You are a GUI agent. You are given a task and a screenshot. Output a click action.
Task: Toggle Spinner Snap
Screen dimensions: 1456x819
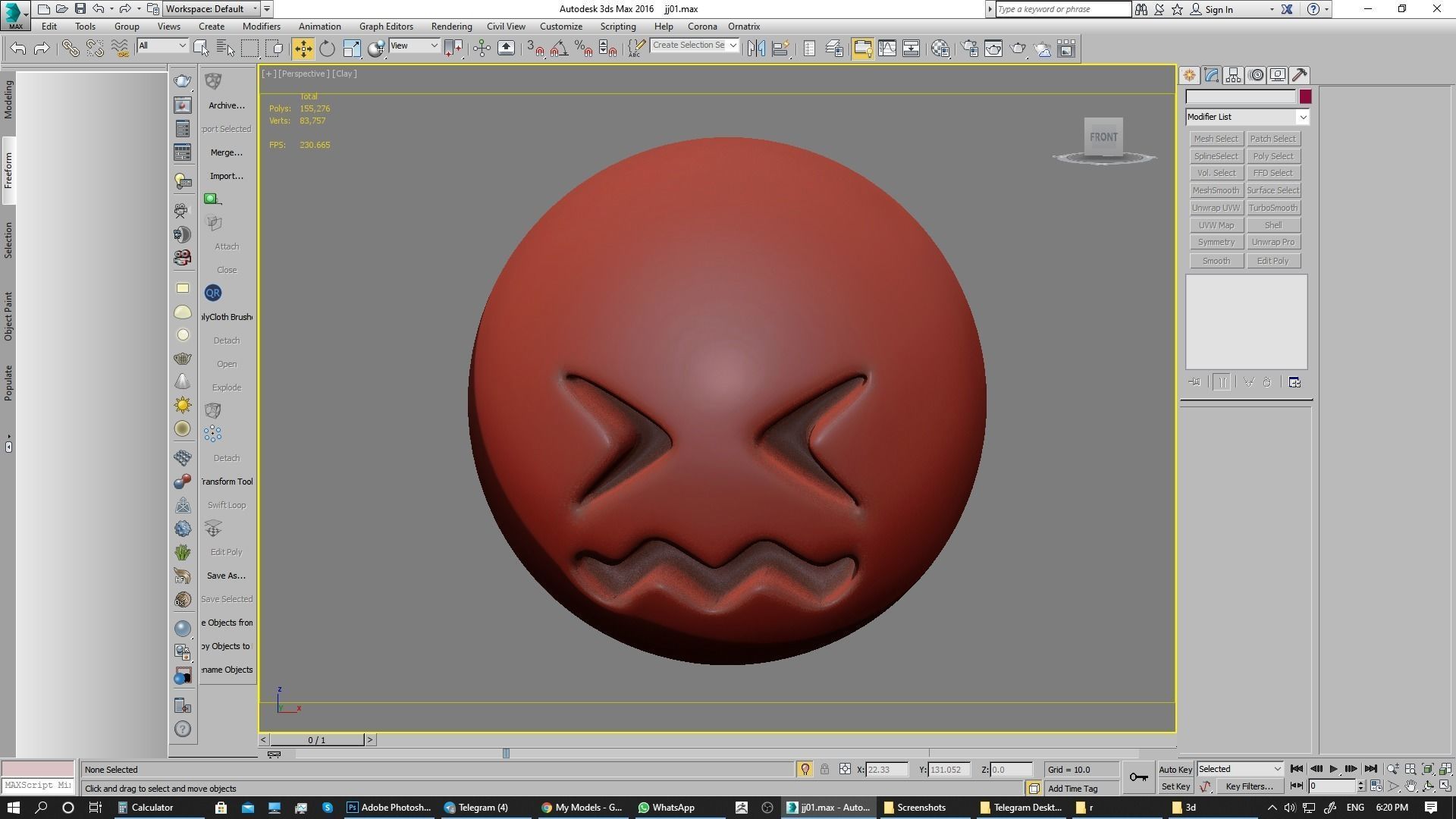(x=607, y=49)
